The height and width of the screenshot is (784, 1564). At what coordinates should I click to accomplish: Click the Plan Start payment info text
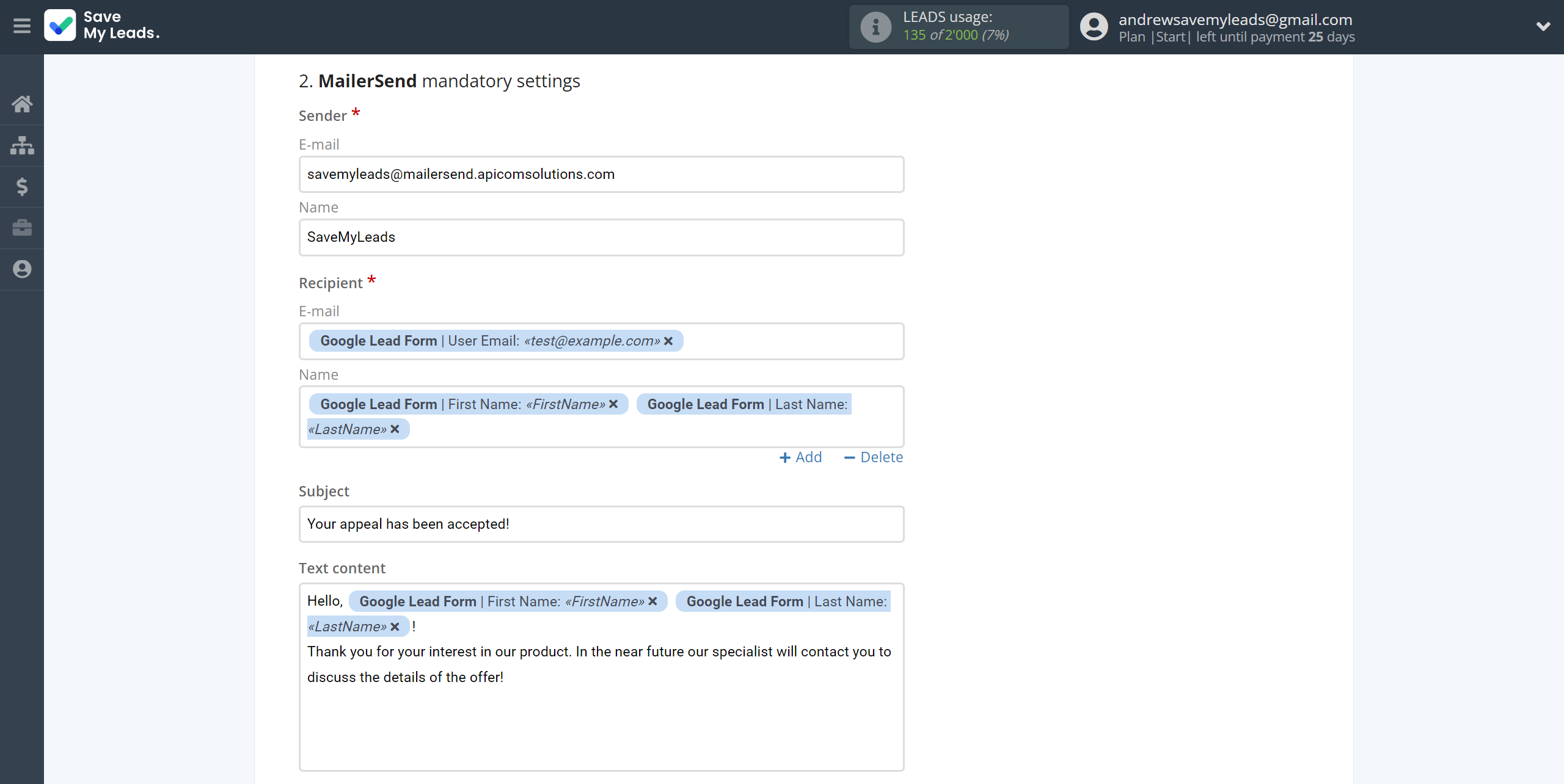[x=1237, y=37]
